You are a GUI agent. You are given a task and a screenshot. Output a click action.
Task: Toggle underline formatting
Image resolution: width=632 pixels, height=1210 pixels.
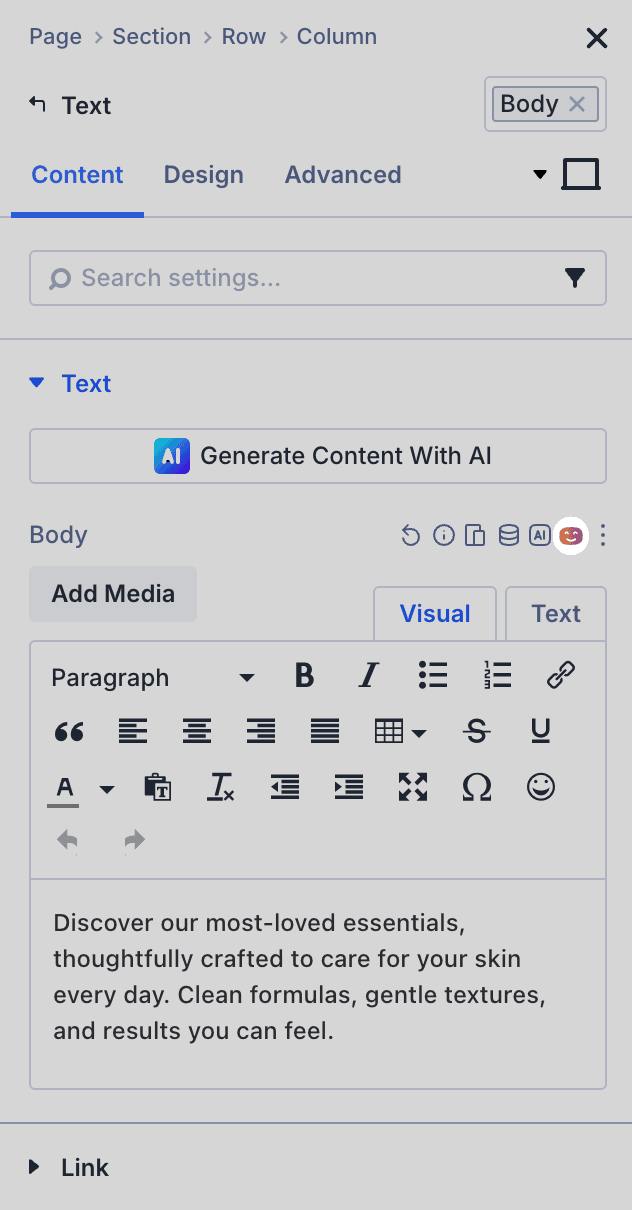click(x=541, y=732)
